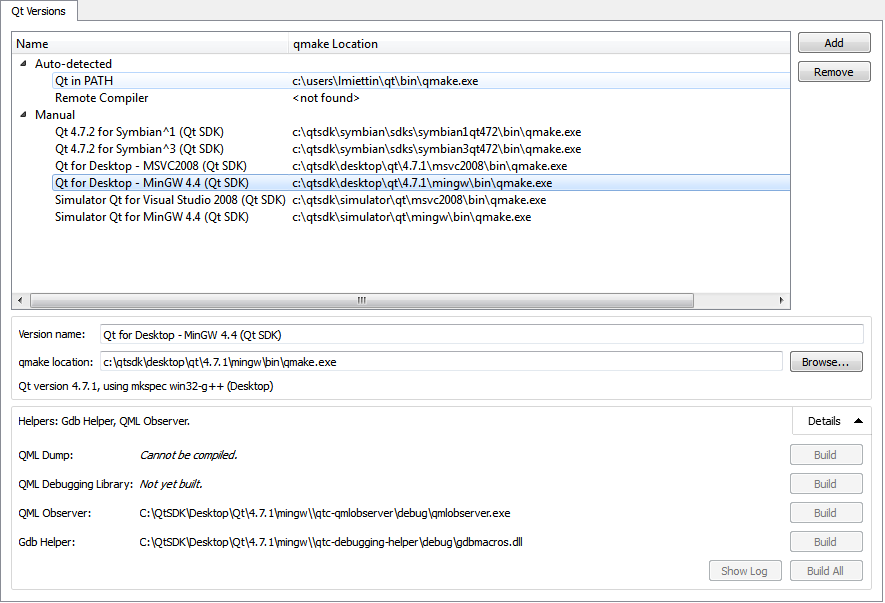The image size is (885, 603).
Task: Open the Browse... file dialog
Action: pos(826,362)
